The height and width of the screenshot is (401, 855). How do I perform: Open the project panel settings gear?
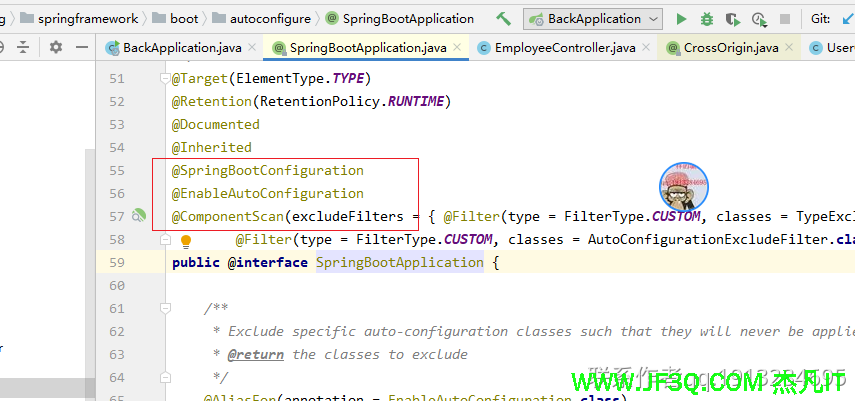tap(56, 47)
